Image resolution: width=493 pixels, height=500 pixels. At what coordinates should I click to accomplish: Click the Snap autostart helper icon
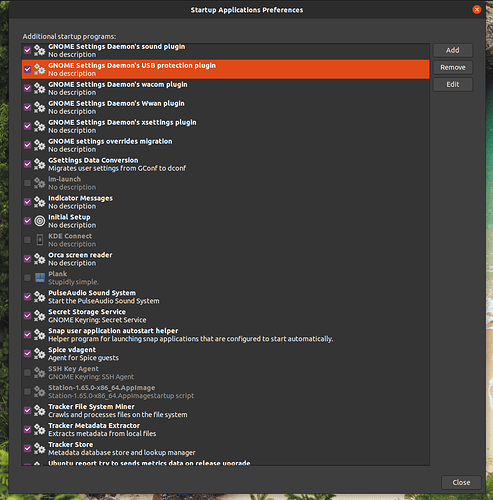click(x=39, y=335)
